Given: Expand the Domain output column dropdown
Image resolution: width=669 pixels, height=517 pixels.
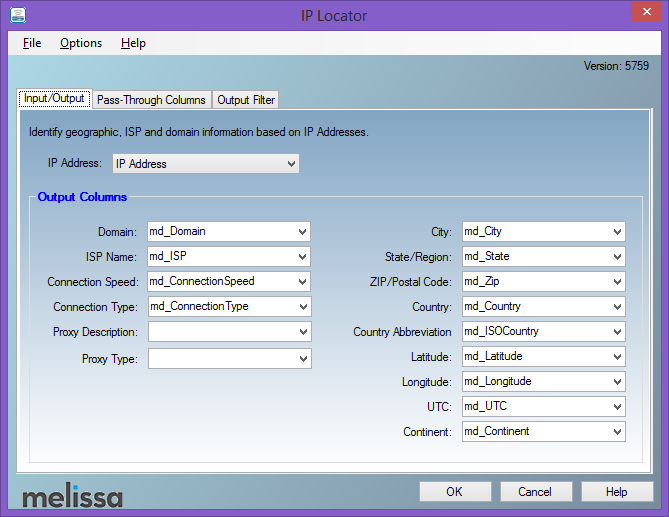Looking at the screenshot, I should [x=302, y=232].
